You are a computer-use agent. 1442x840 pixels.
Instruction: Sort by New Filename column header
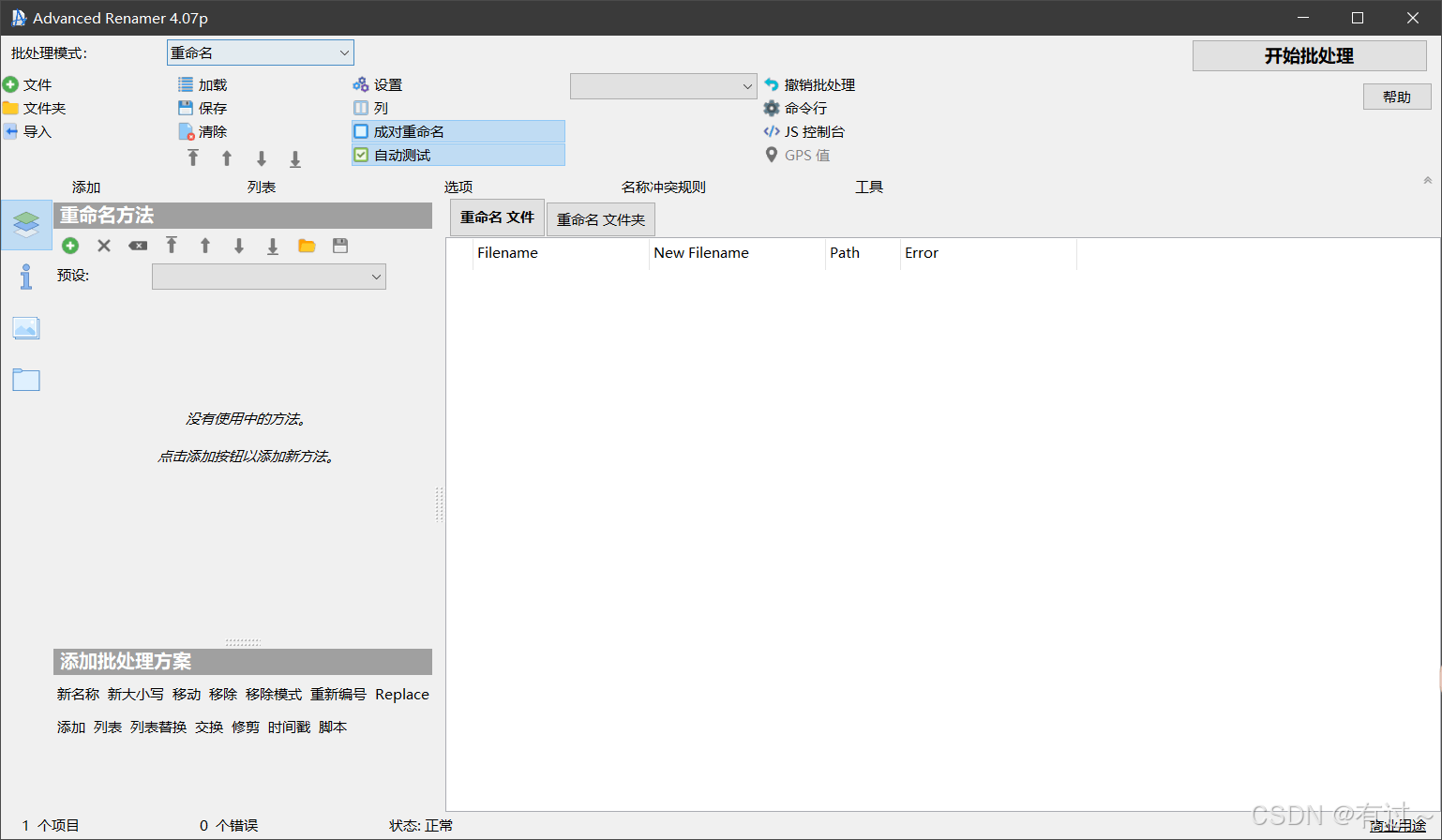coord(737,253)
